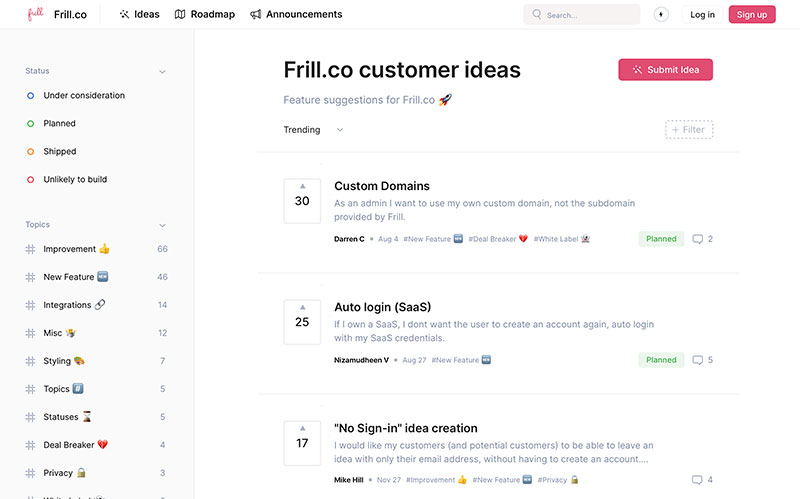
Task: Click comment icon on Auto login
Action: tap(697, 360)
